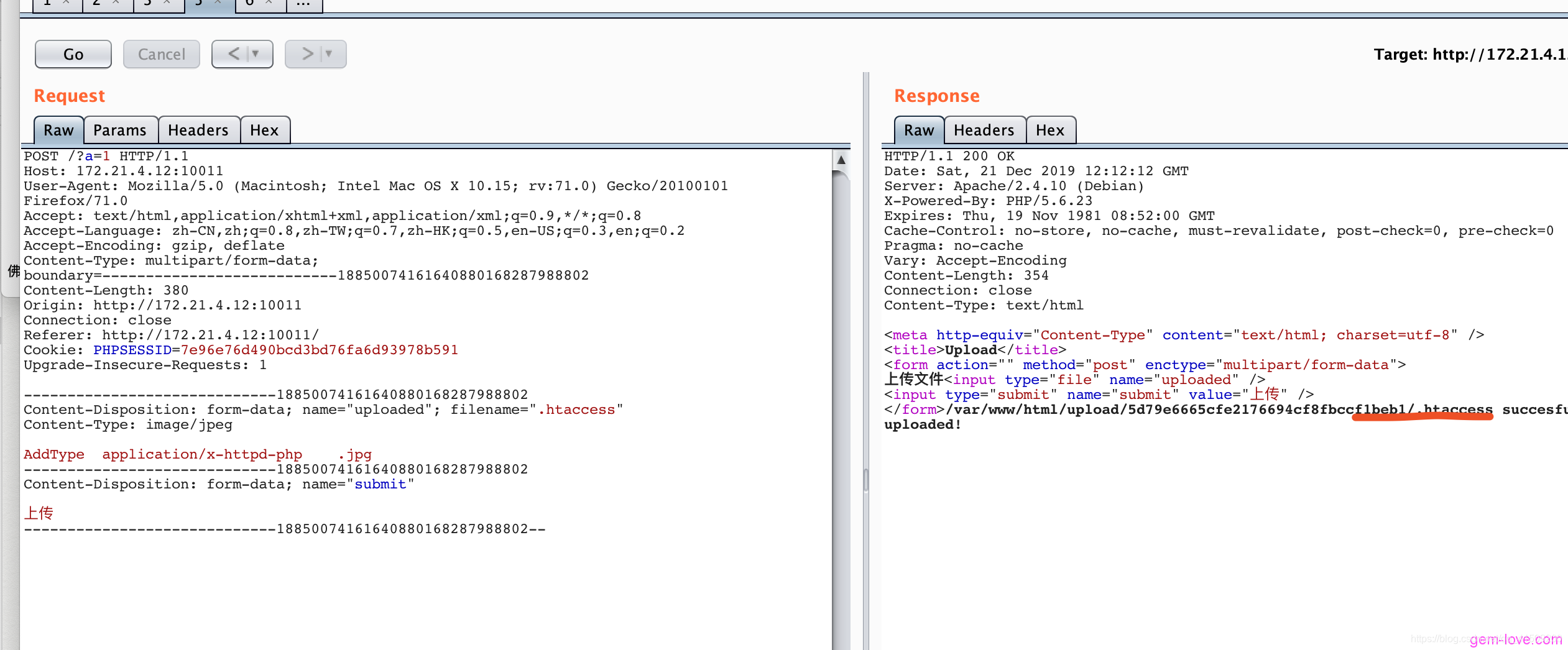
Task: Click the 'POST /?a=1 HTTP/1.1' request line
Action: [106, 156]
